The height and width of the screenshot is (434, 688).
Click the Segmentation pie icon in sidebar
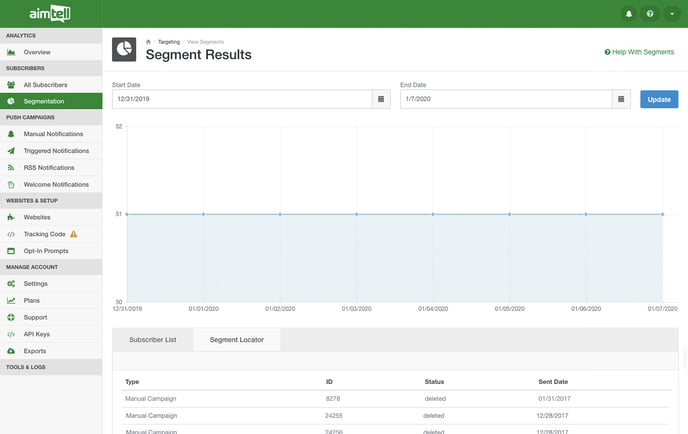pyautogui.click(x=11, y=101)
